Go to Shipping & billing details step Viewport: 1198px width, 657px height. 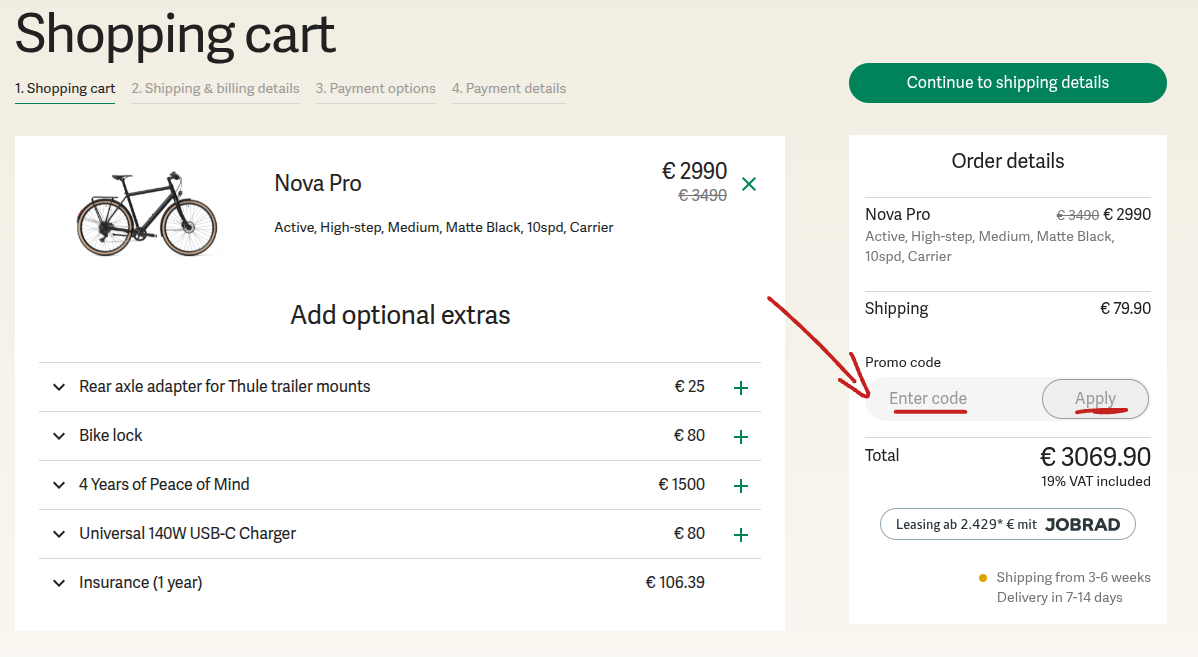click(x=215, y=89)
